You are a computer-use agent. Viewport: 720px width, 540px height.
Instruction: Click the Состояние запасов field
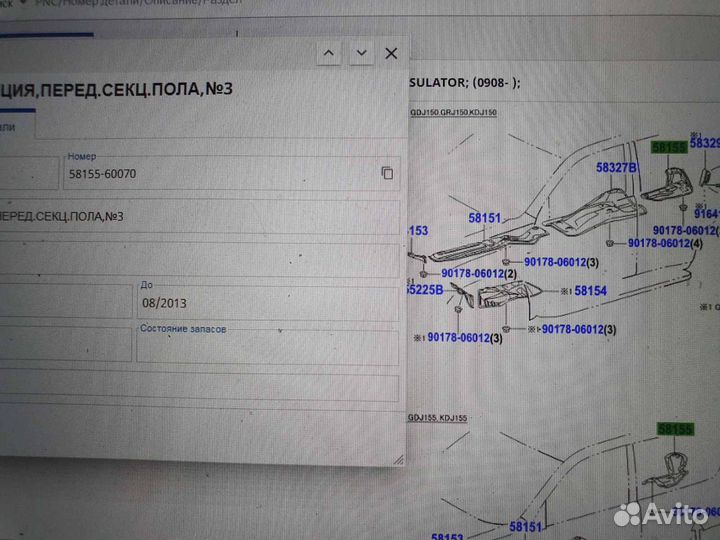coord(266,345)
